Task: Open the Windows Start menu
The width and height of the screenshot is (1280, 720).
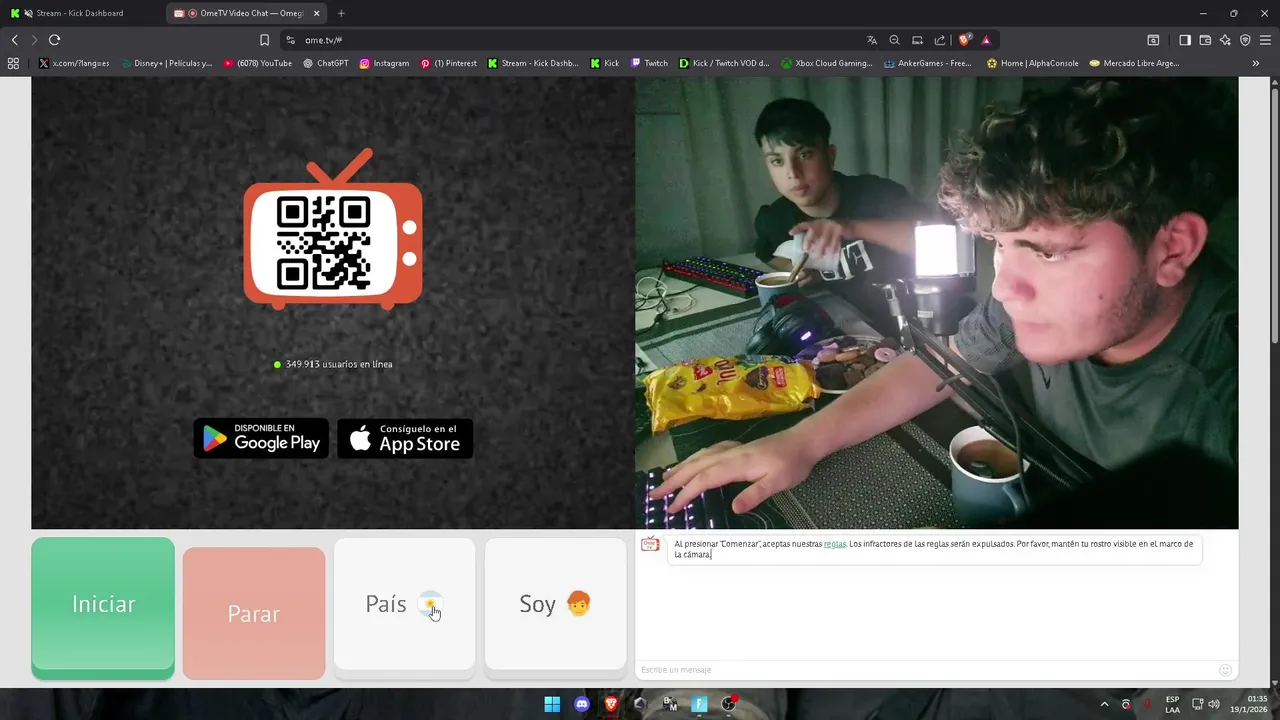Action: (552, 704)
